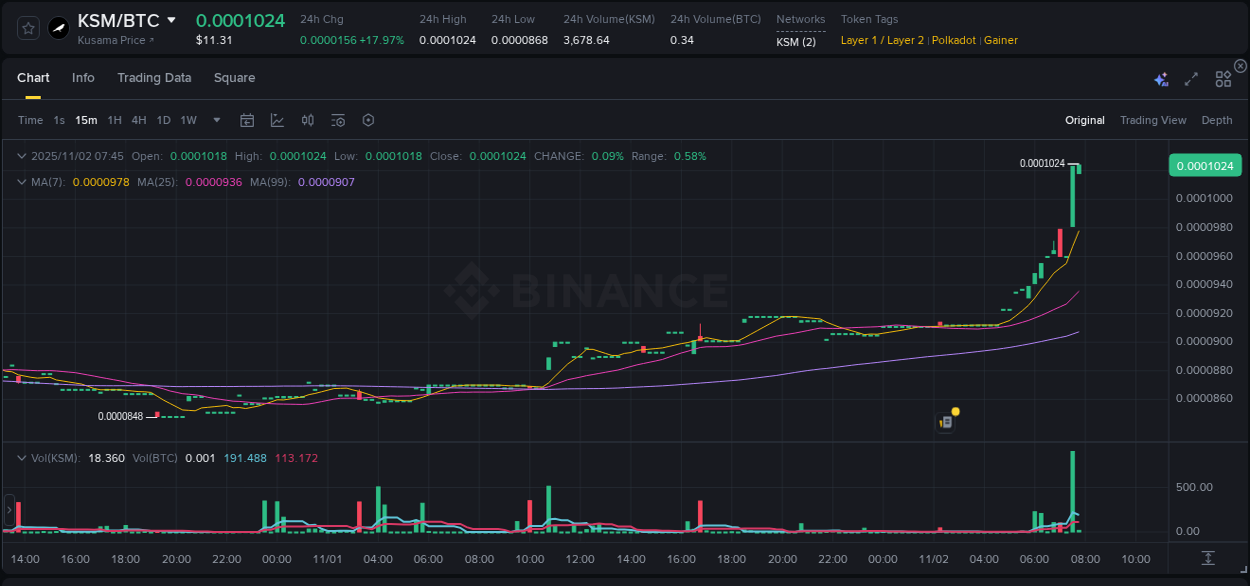Collapse the OHLC info row chevron
Image resolution: width=1250 pixels, height=586 pixels.
coord(22,156)
